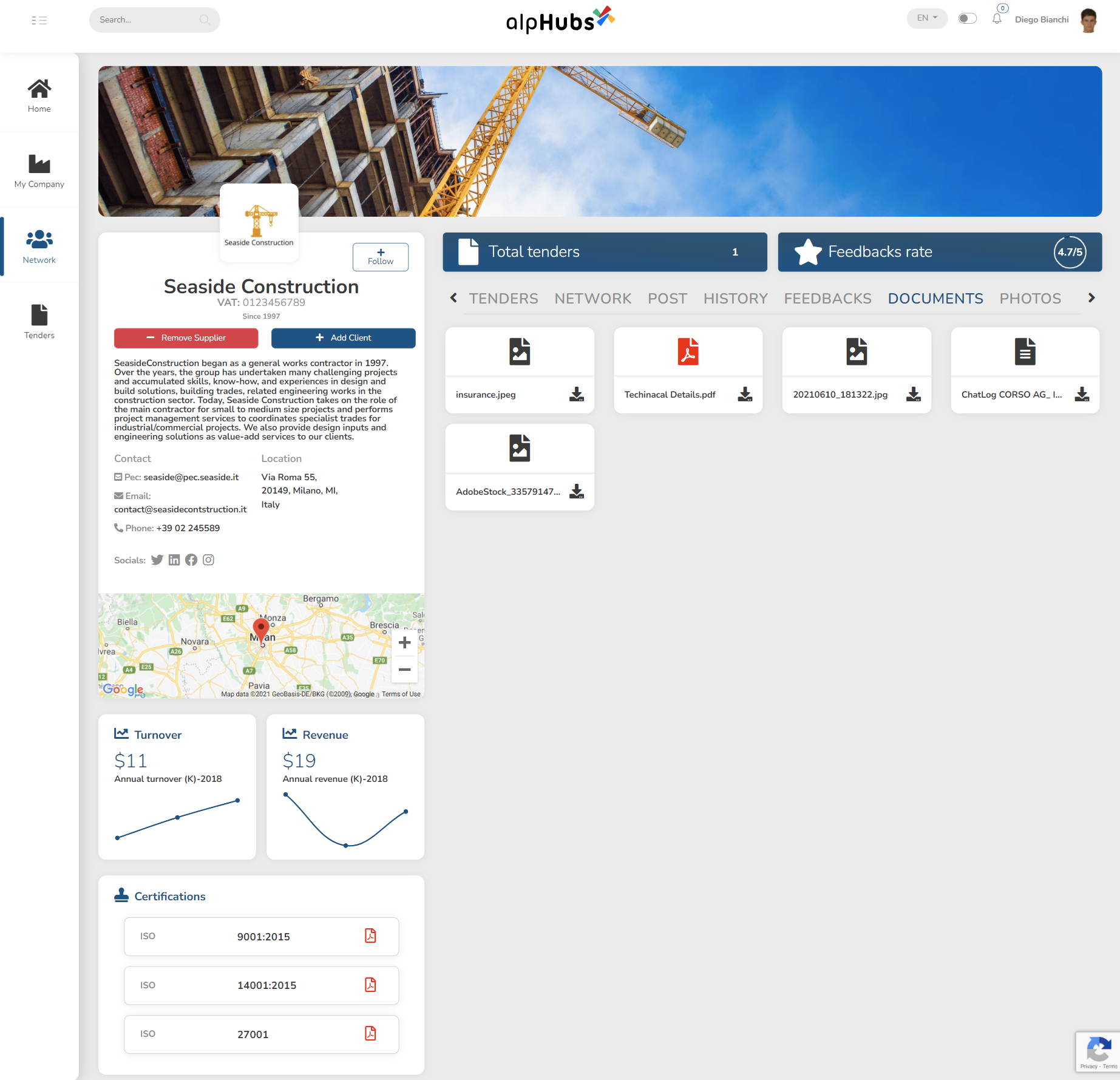The height and width of the screenshot is (1080, 1120).
Task: Open the Techinacal Details PDF file icon
Action: 688,352
